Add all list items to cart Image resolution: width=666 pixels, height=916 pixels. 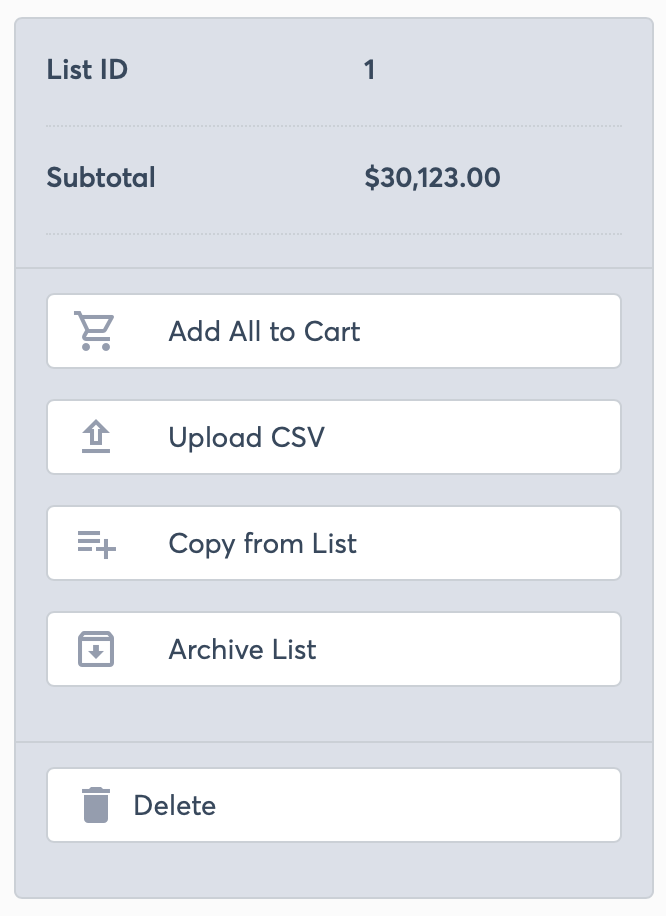[334, 331]
